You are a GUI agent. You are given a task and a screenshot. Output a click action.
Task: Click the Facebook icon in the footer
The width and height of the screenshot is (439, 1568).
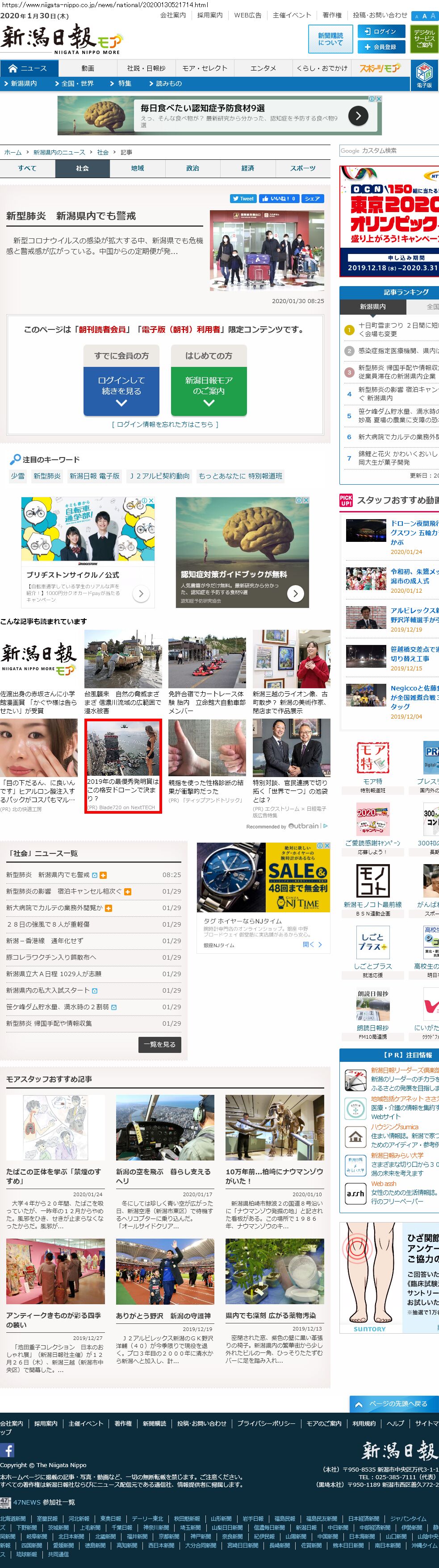tap(7, 1450)
